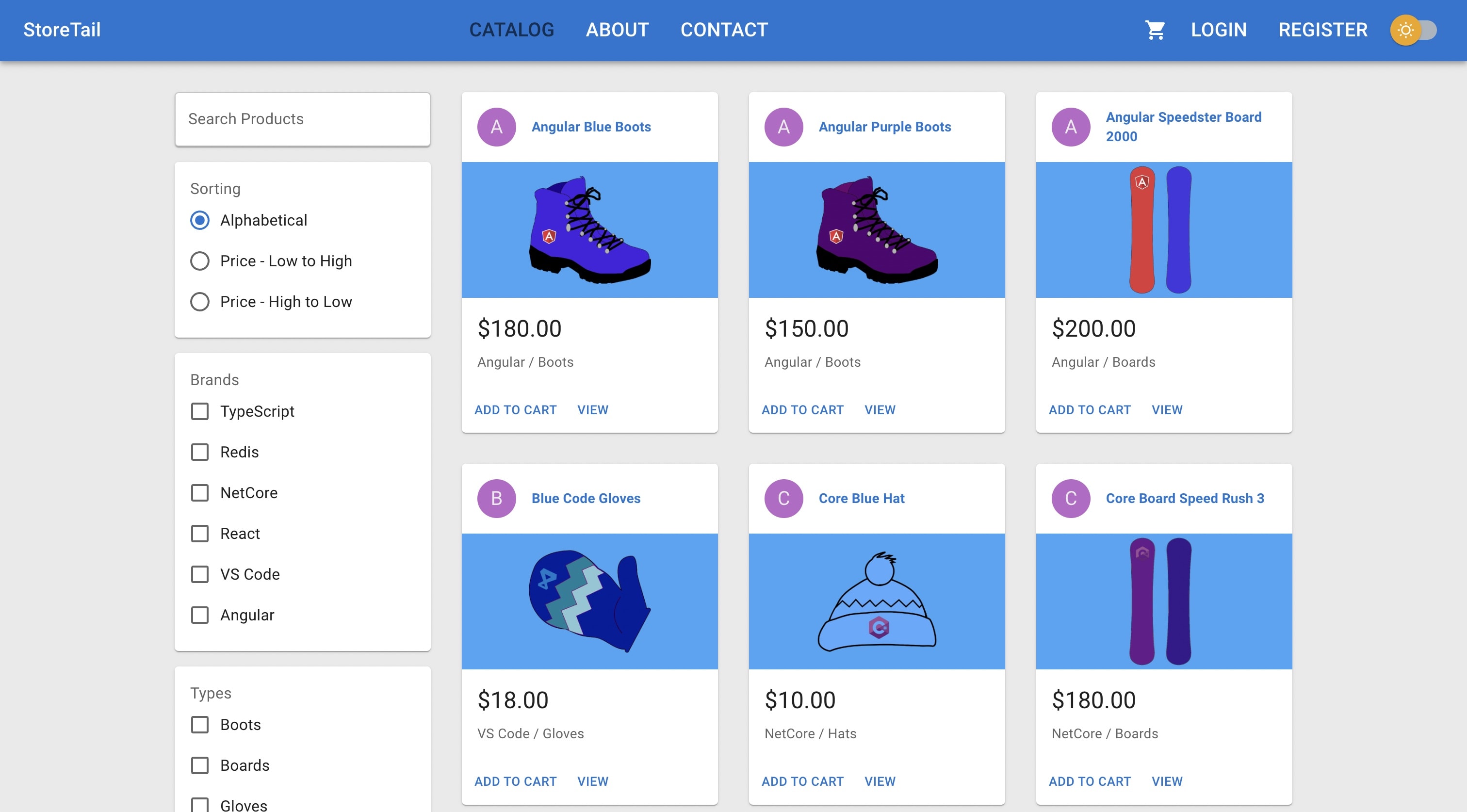Click the Blue Code Gloves title
This screenshot has height=812, width=1467.
(586, 498)
